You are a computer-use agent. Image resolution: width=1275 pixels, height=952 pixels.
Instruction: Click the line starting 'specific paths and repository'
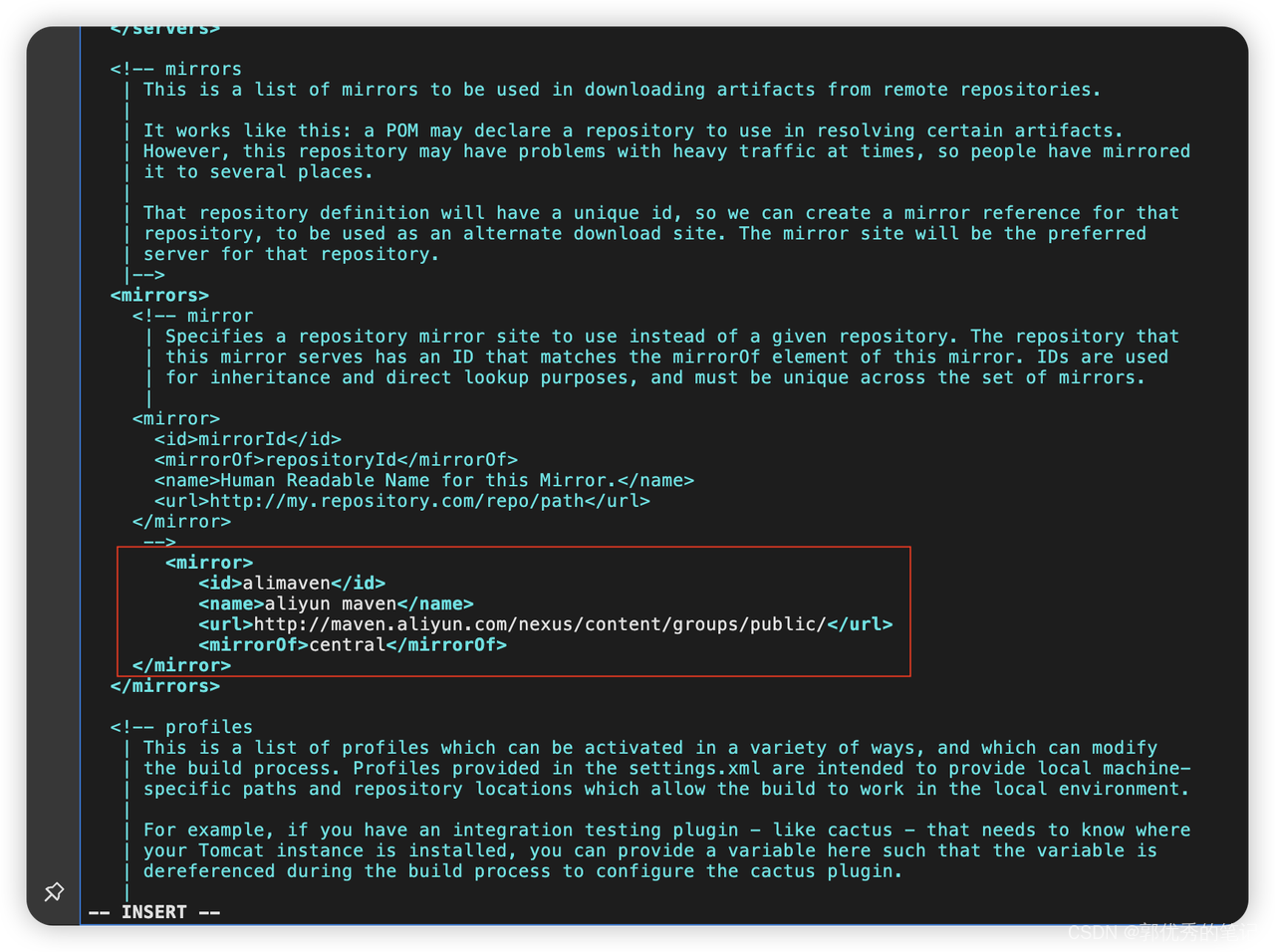[666, 789]
